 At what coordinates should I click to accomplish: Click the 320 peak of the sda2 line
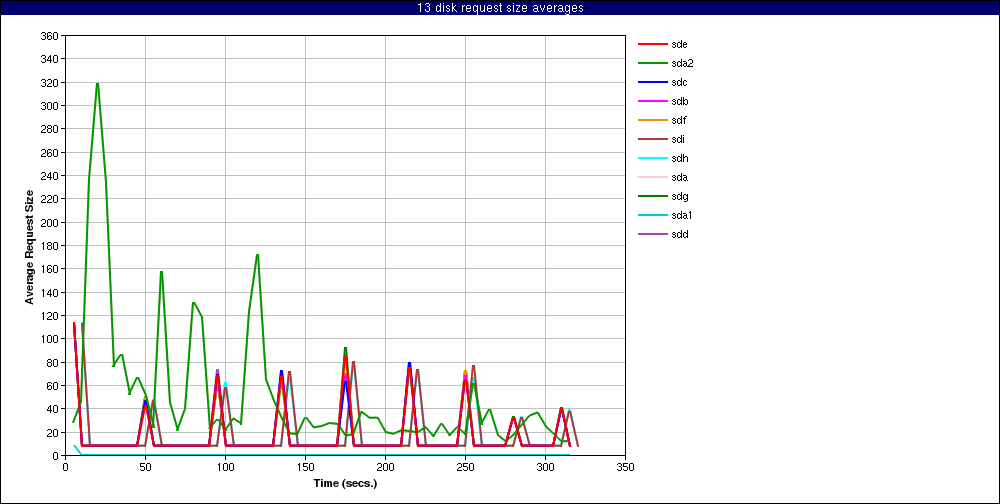coord(98,83)
